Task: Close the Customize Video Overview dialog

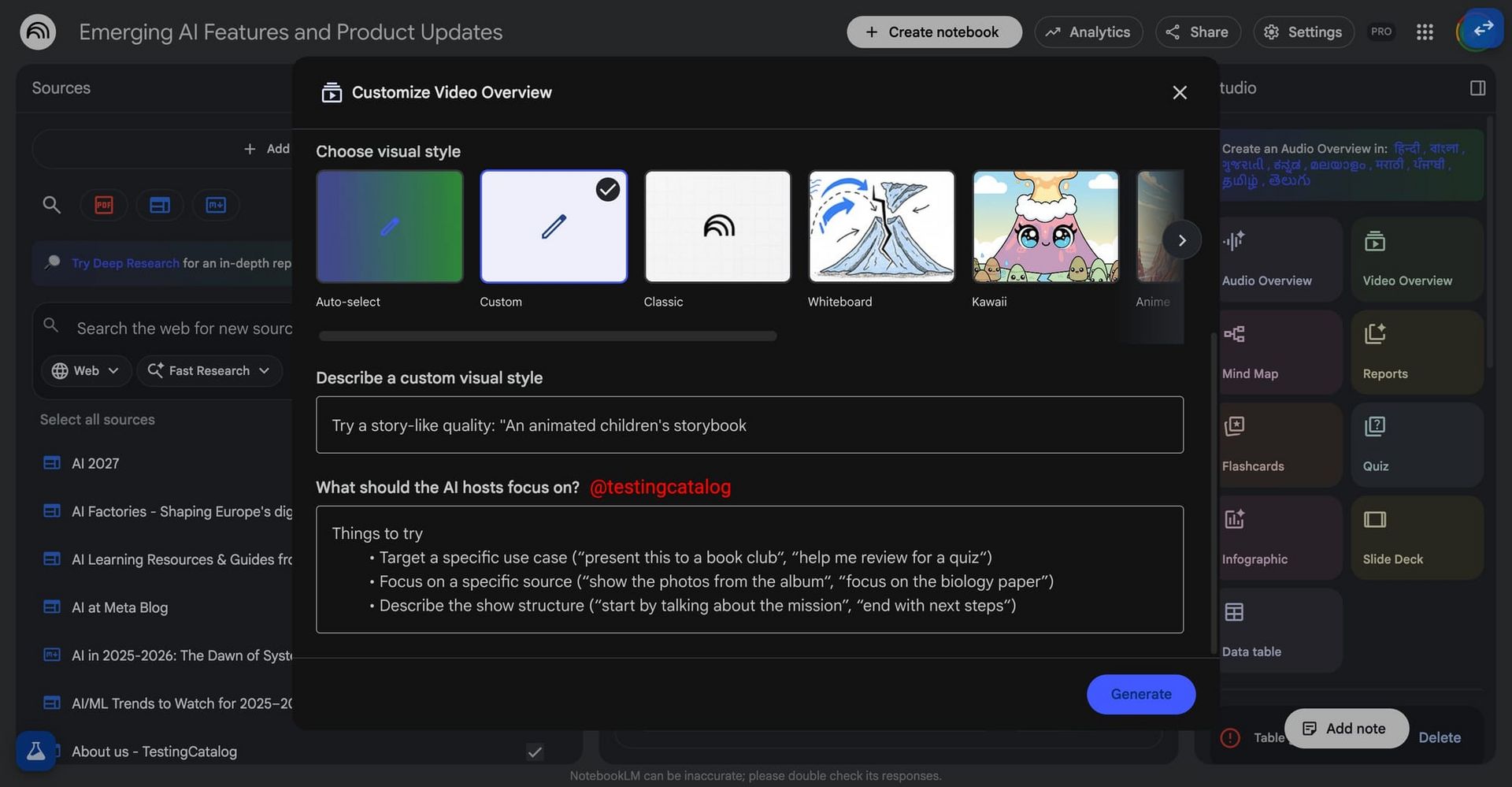Action: [x=1179, y=93]
